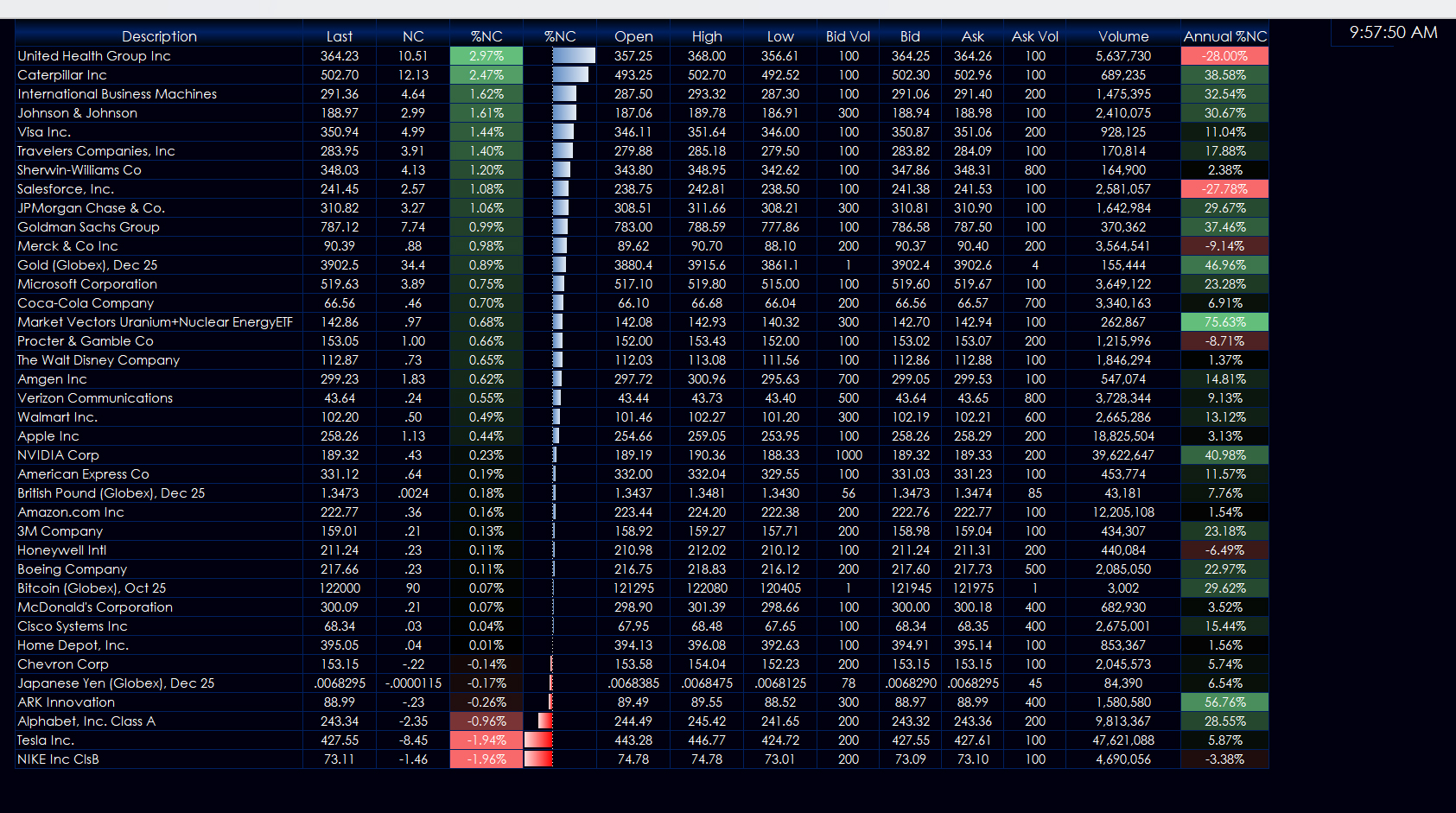Click the Ask Vol column header

point(1034,36)
